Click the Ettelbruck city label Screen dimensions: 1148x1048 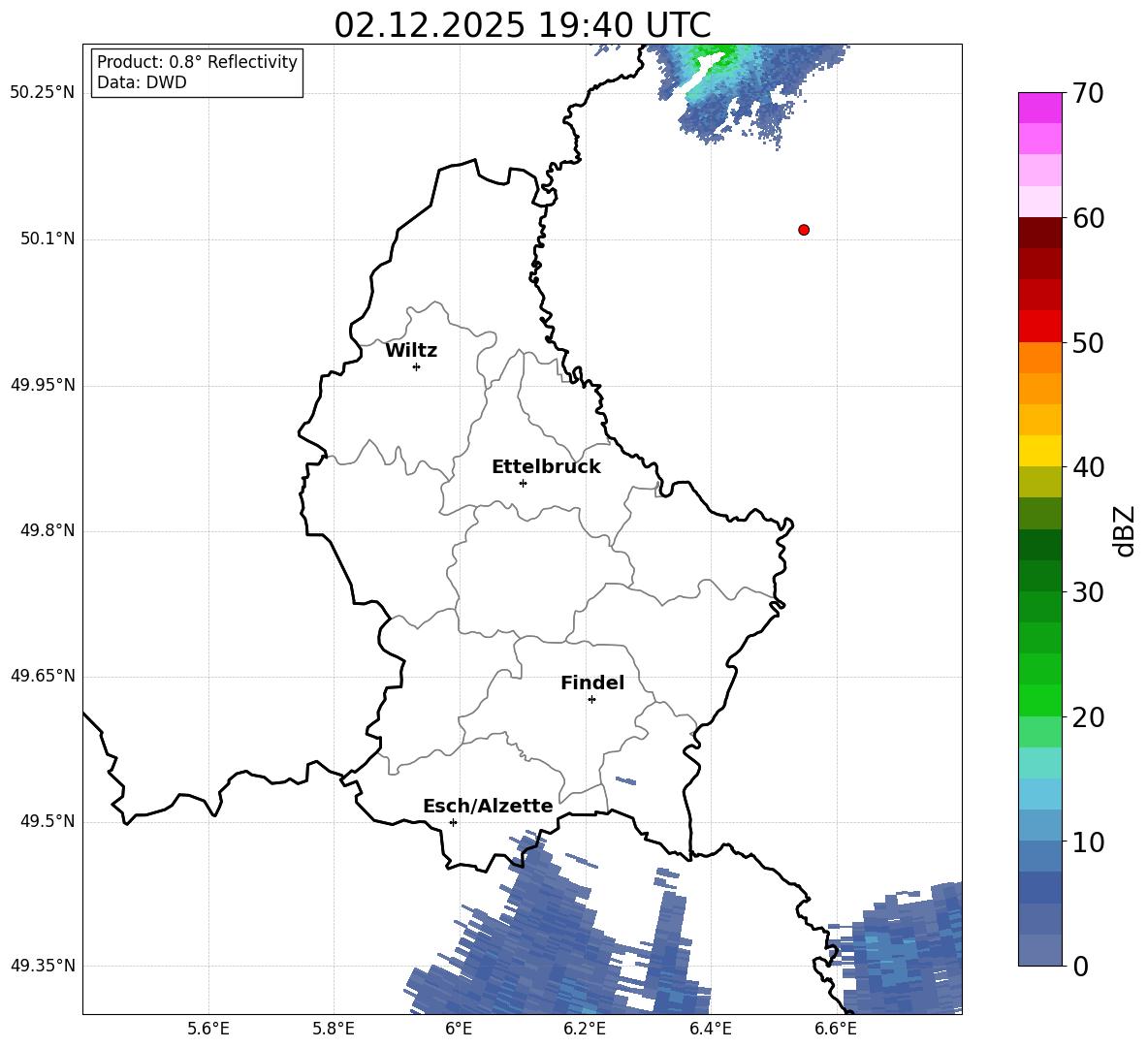click(x=546, y=467)
